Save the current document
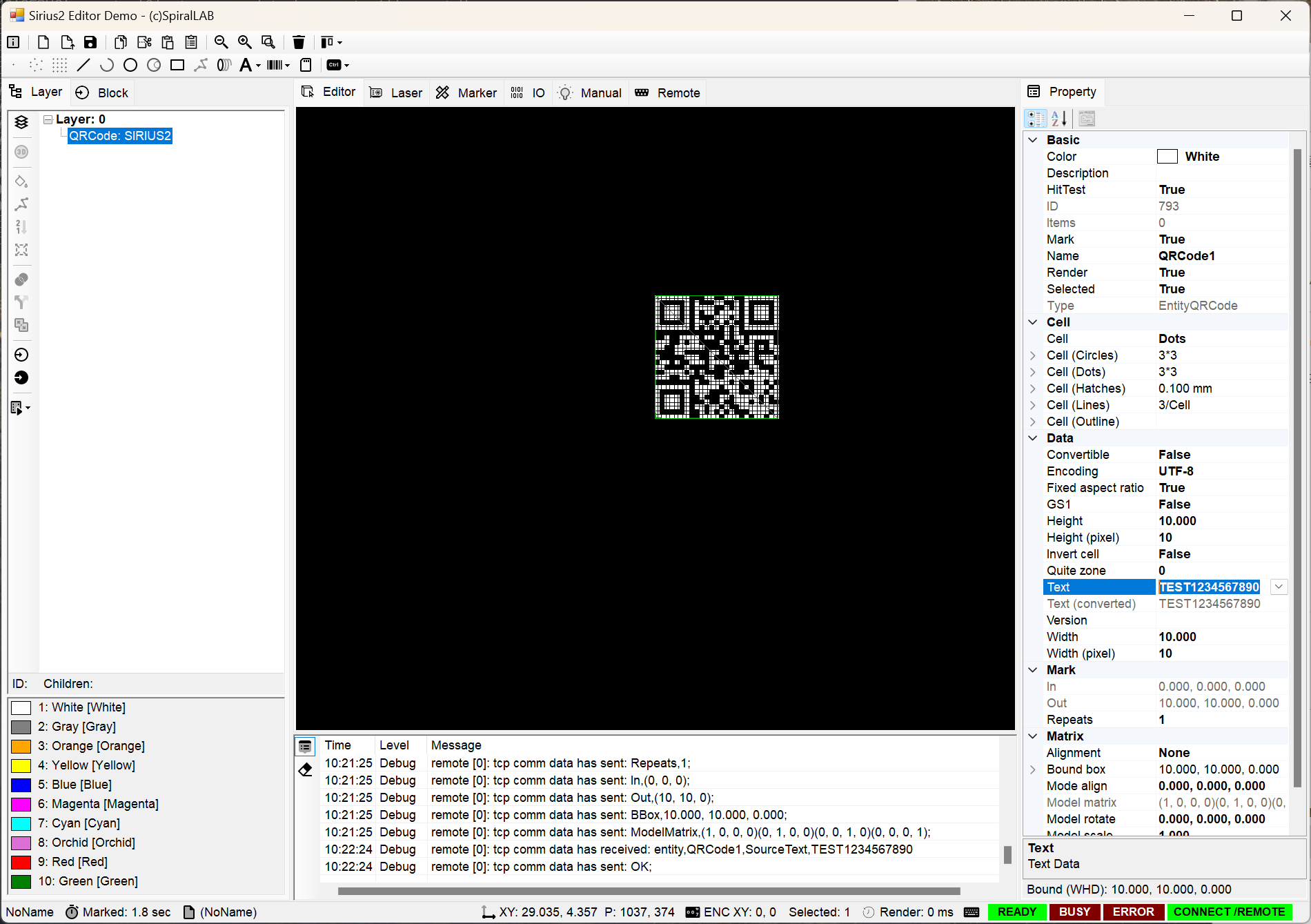The height and width of the screenshot is (924, 1311). tap(90, 42)
